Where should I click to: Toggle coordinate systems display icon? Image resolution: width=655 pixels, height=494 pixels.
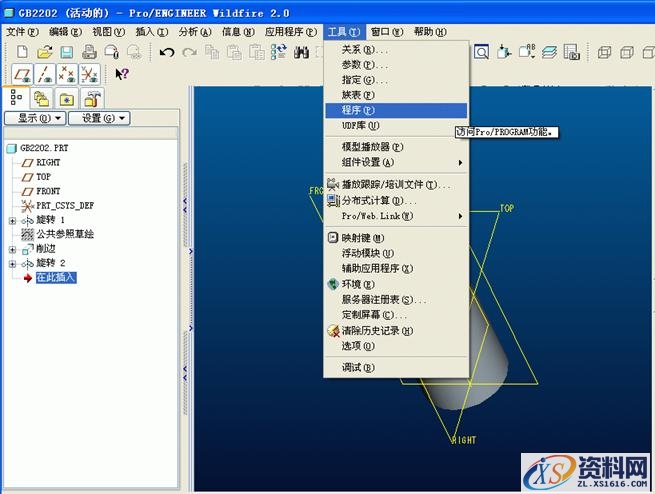[x=90, y=74]
